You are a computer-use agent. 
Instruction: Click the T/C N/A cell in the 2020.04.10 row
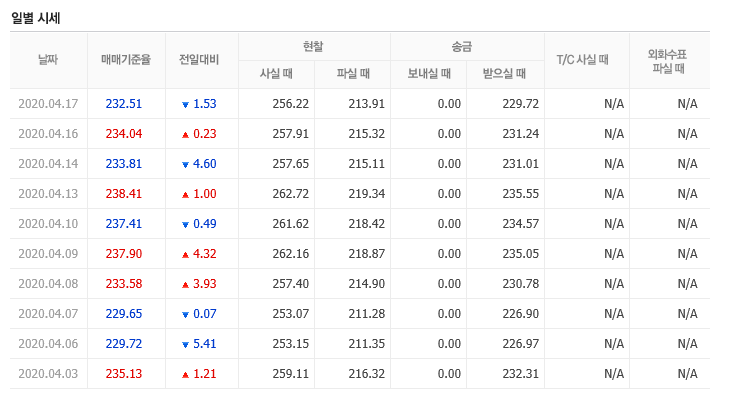614,224
